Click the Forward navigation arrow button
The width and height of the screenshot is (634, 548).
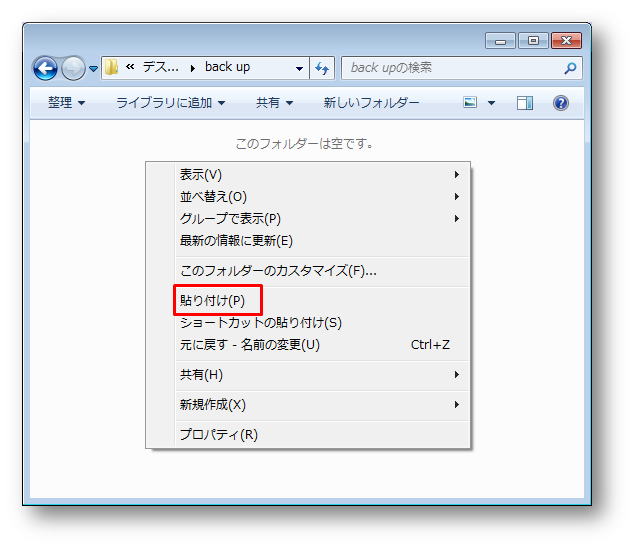[x=73, y=68]
